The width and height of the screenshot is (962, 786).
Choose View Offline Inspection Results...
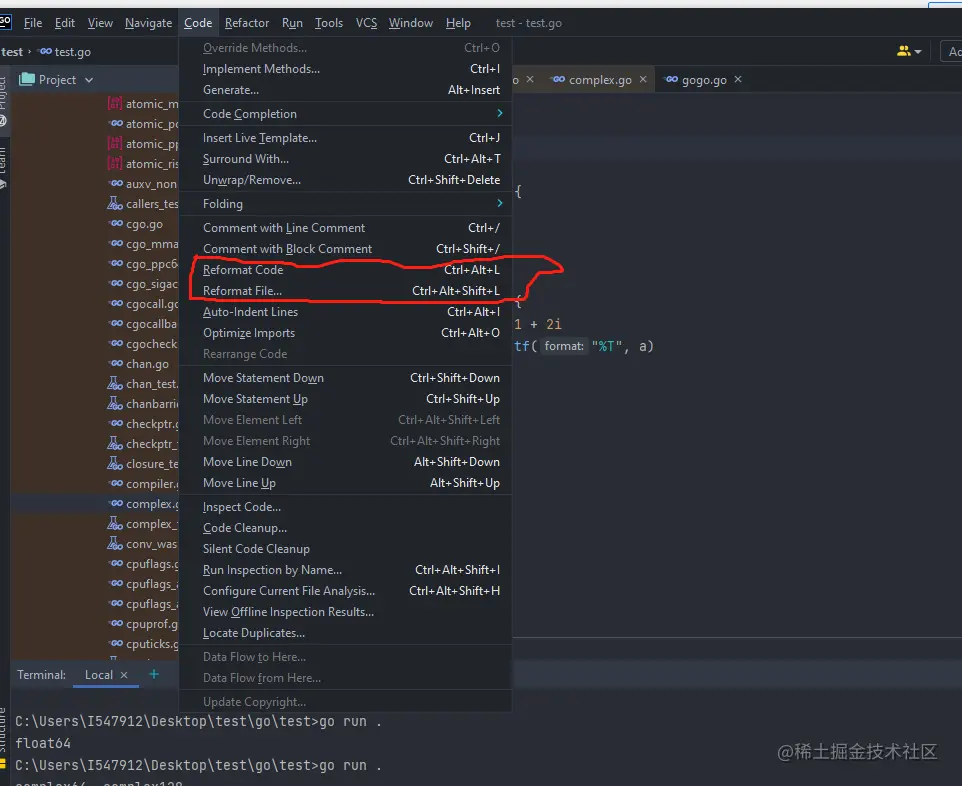346,612
